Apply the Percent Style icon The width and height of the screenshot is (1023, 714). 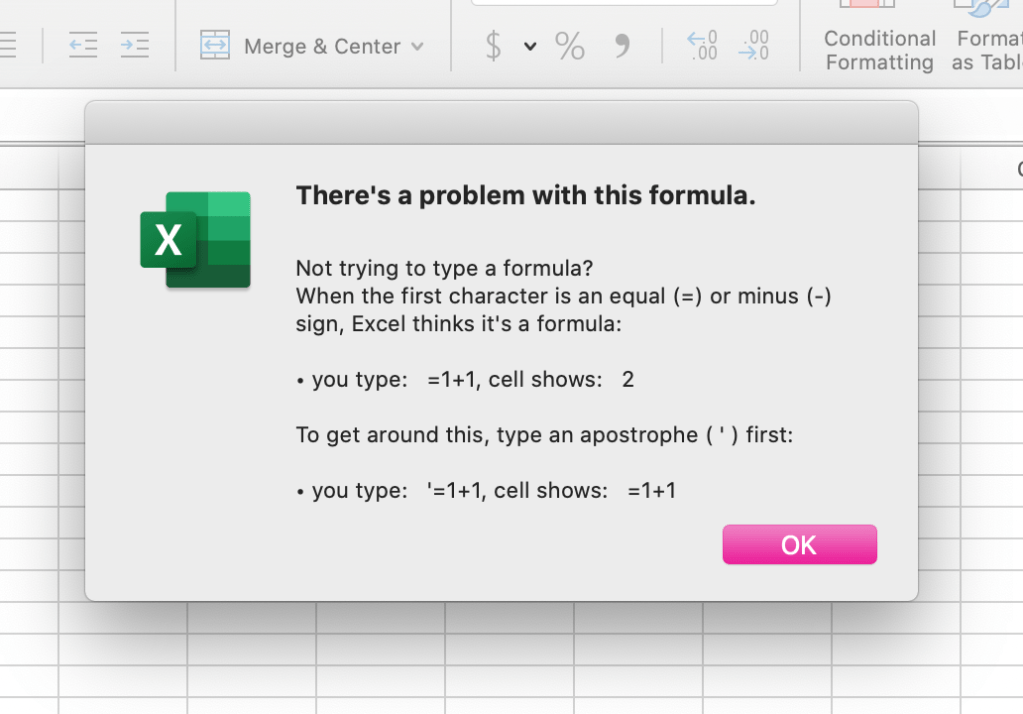pos(570,46)
